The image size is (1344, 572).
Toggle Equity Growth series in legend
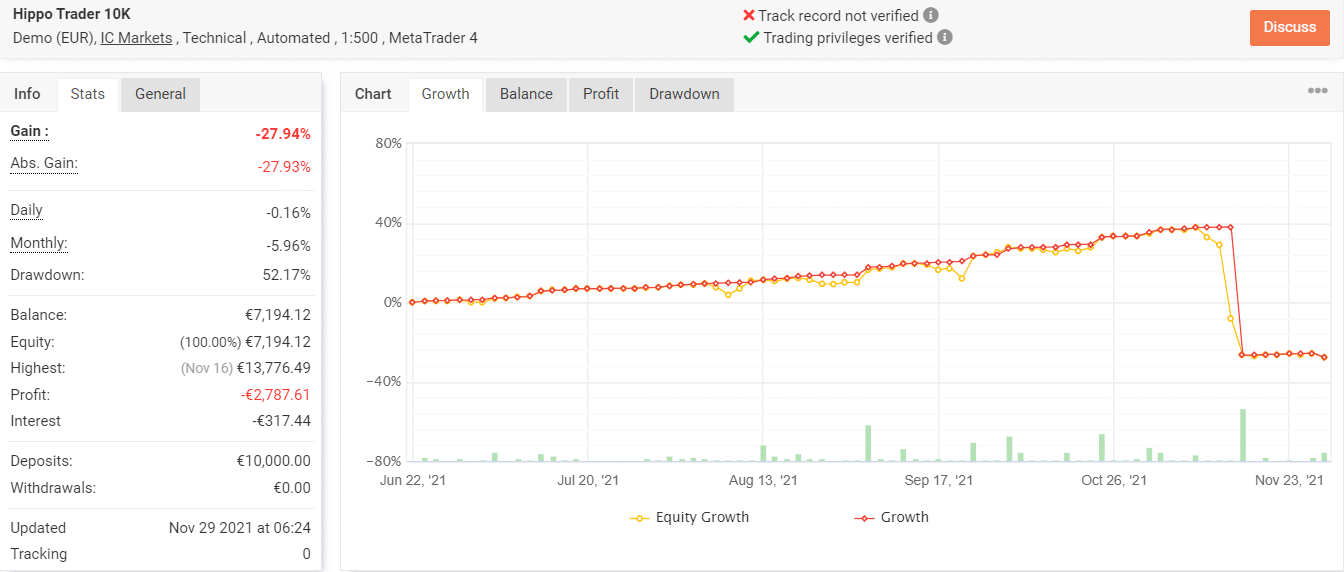[689, 517]
